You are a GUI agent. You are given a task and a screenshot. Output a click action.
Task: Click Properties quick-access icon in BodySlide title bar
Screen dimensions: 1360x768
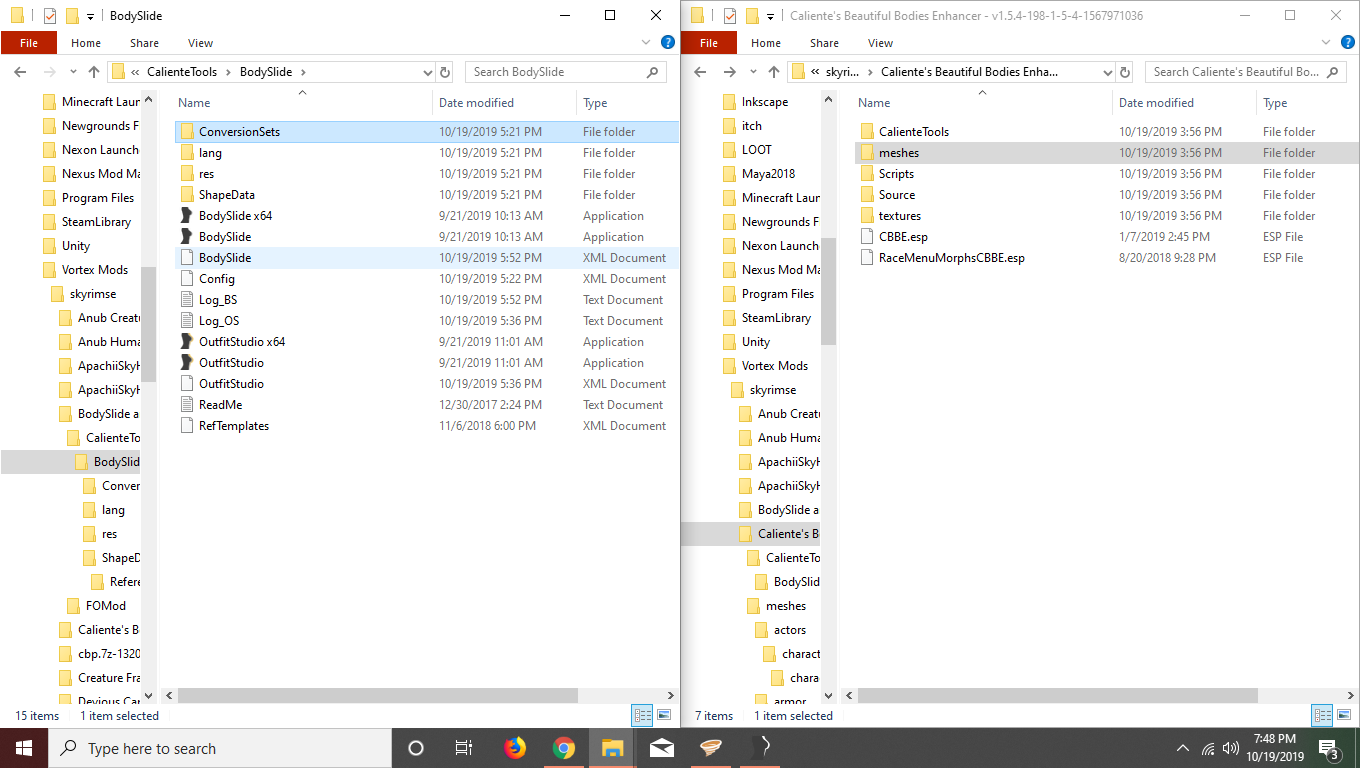pos(49,16)
